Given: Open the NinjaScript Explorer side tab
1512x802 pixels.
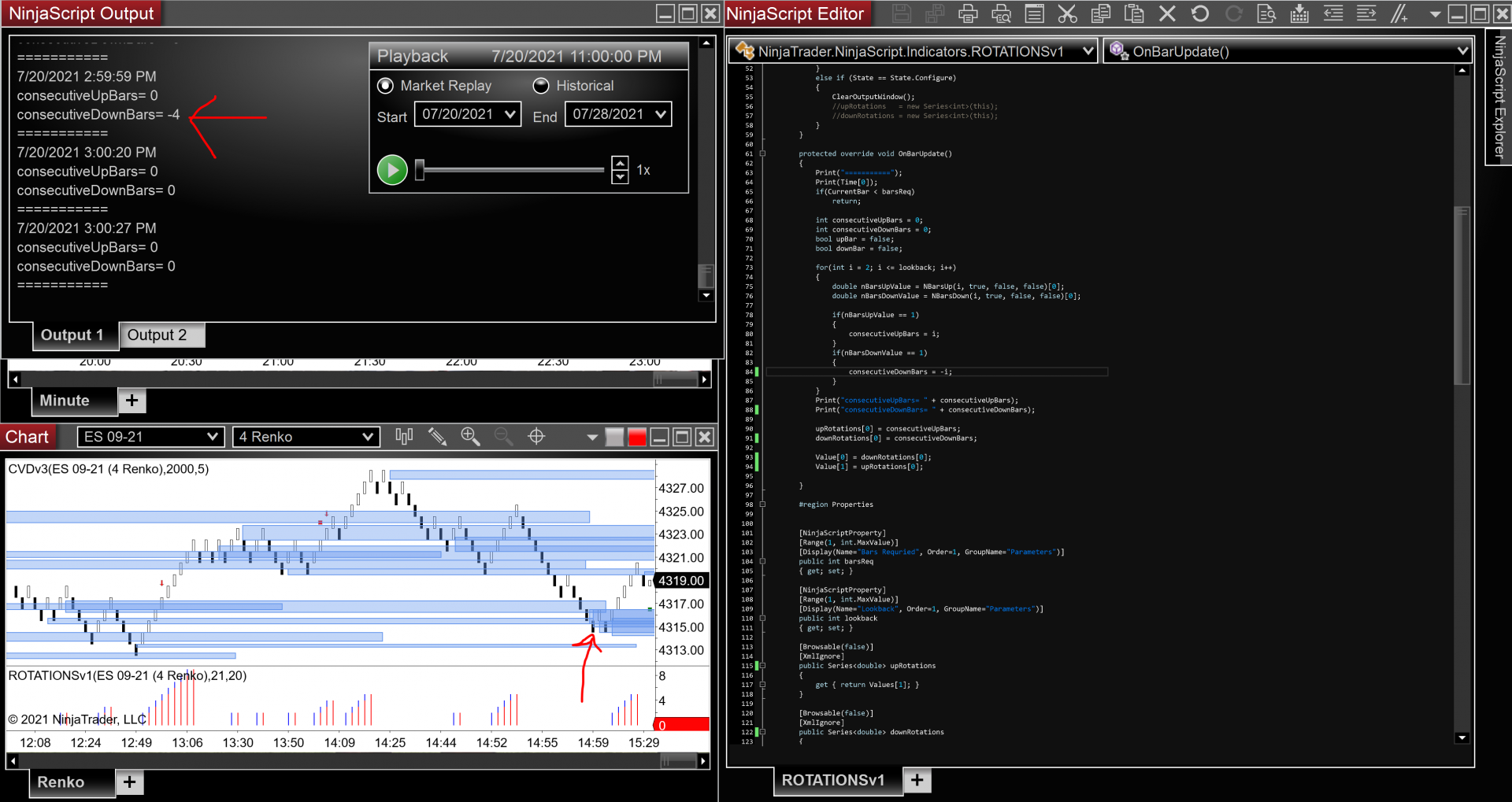Looking at the screenshot, I should tap(1499, 97).
